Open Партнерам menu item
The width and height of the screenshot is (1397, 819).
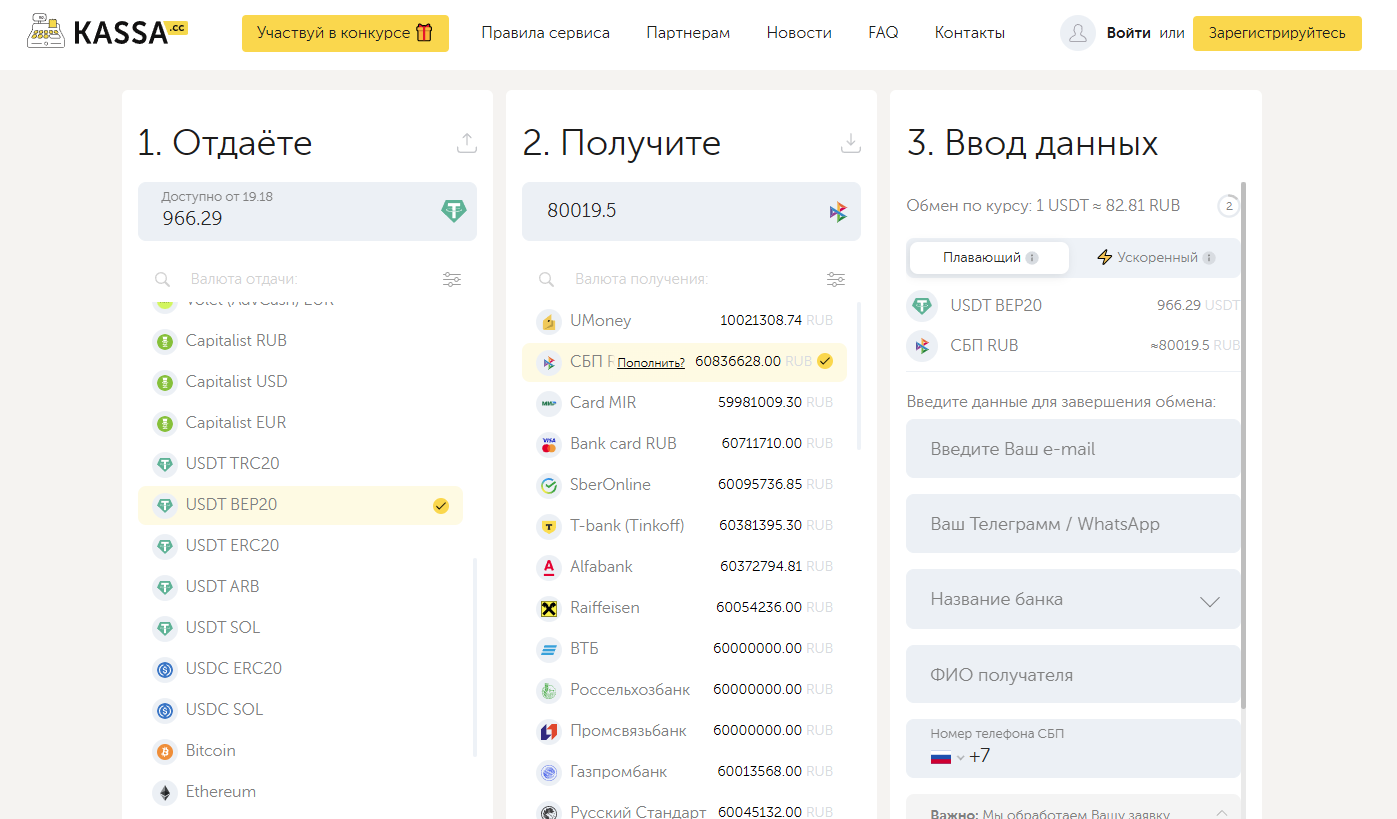tap(688, 33)
